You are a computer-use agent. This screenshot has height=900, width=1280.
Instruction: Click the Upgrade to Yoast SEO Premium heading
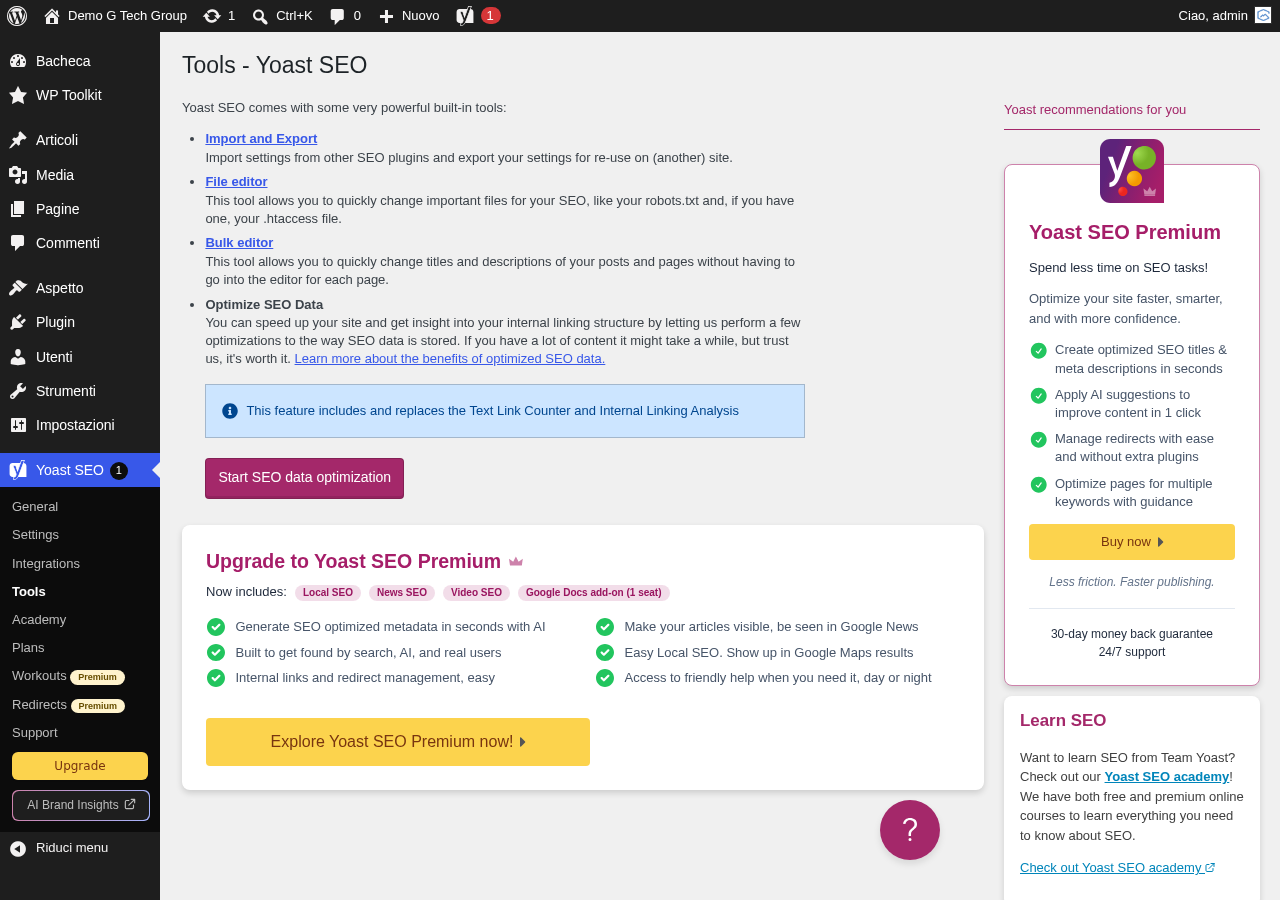click(353, 562)
